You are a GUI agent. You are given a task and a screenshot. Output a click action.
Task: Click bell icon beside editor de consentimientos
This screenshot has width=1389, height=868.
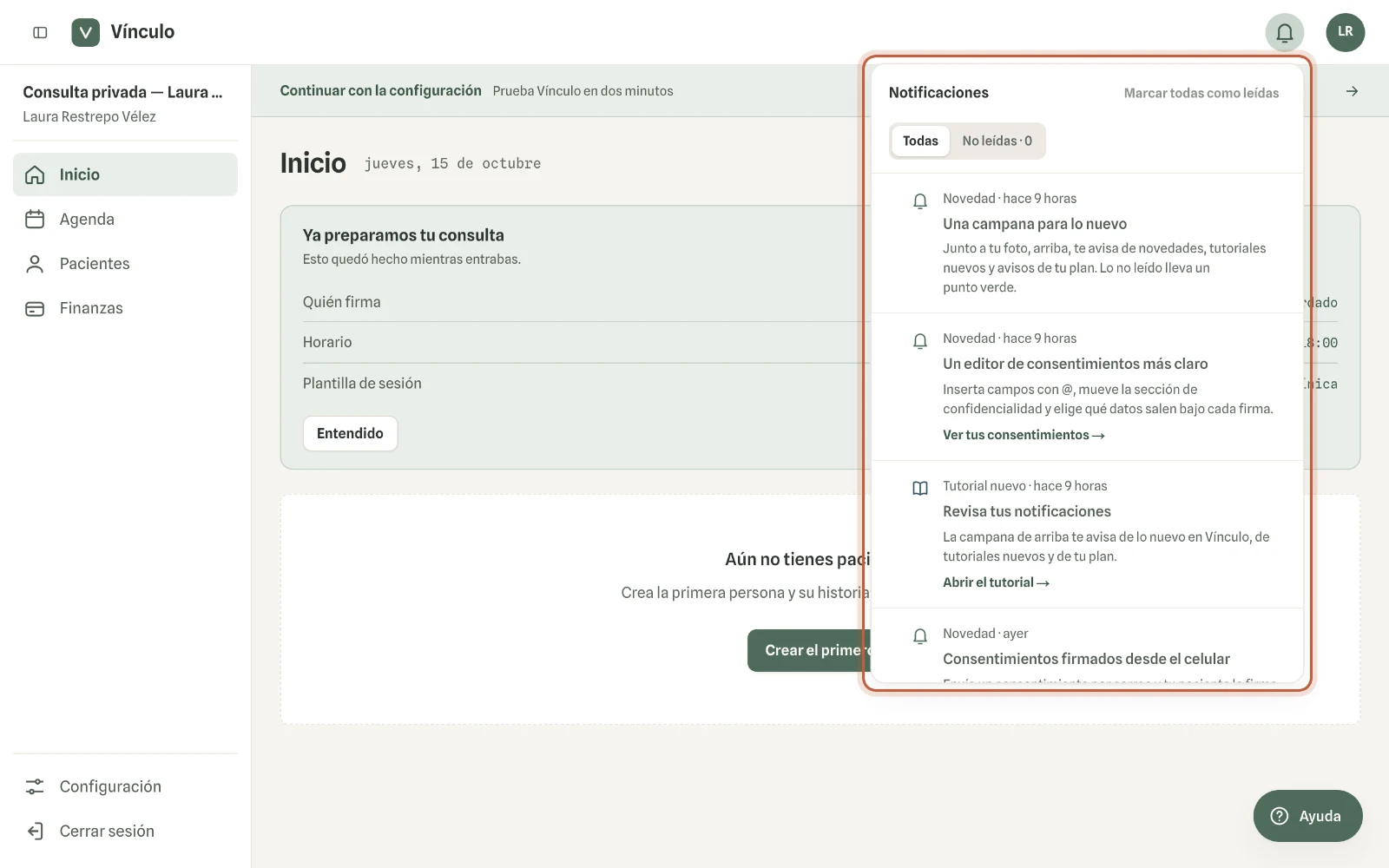pyautogui.click(x=920, y=341)
